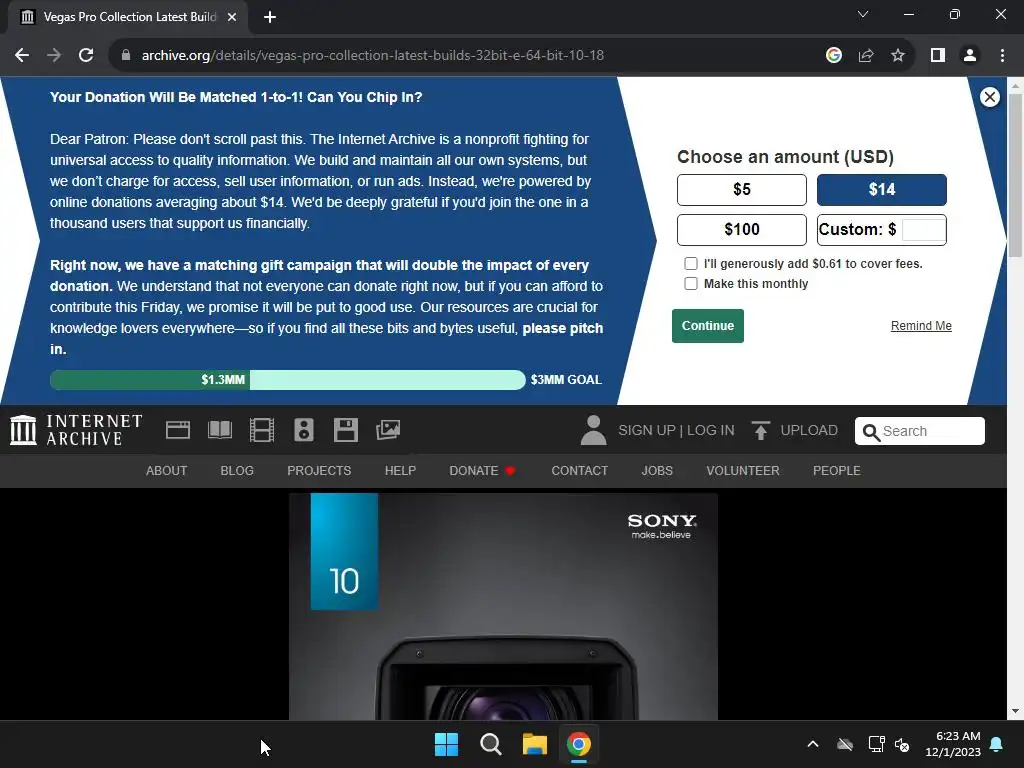Open the Software floppy disk icon

(x=345, y=430)
